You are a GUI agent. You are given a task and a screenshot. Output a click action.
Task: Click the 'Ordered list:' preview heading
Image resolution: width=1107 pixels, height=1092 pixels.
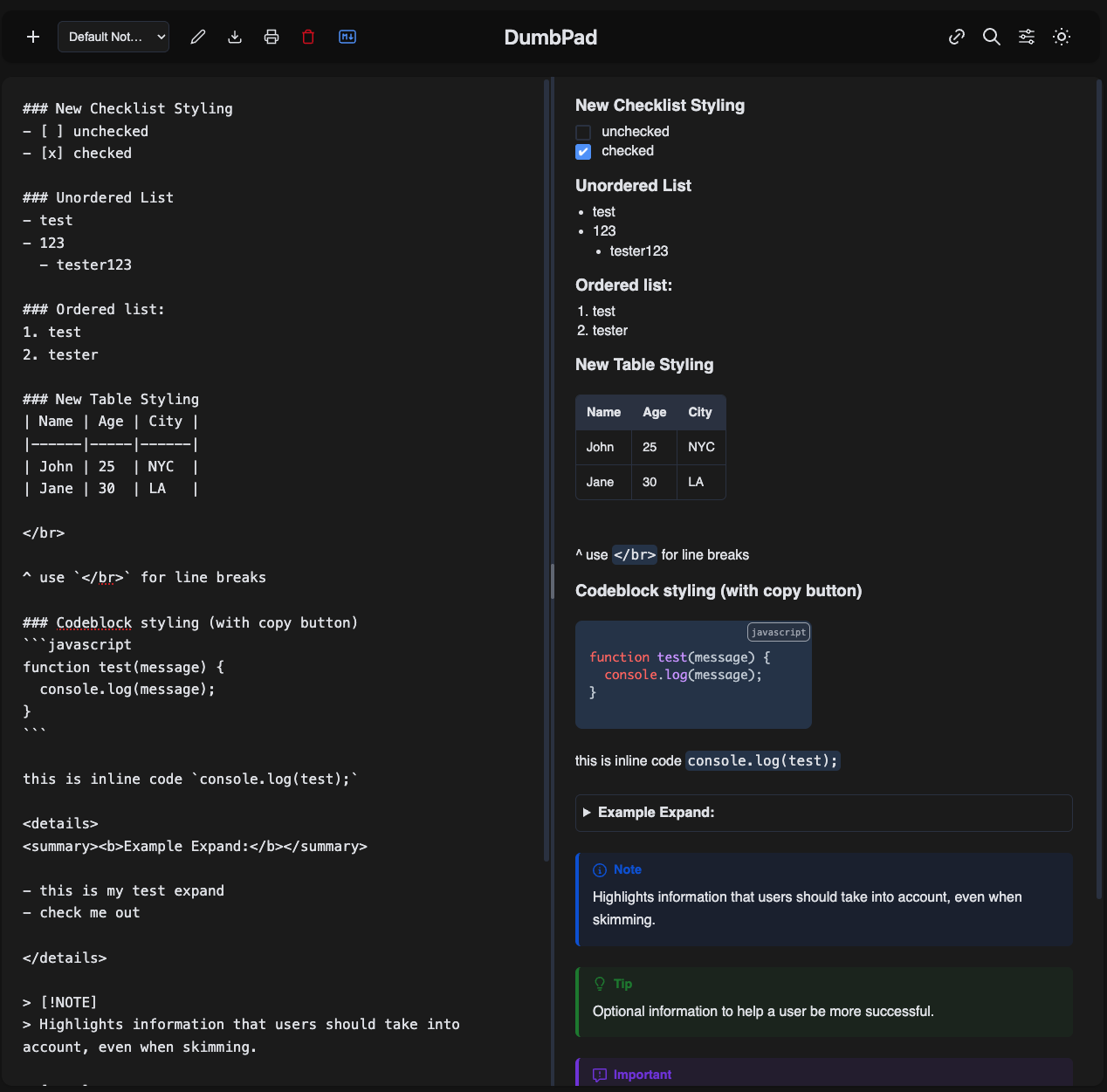tap(623, 285)
